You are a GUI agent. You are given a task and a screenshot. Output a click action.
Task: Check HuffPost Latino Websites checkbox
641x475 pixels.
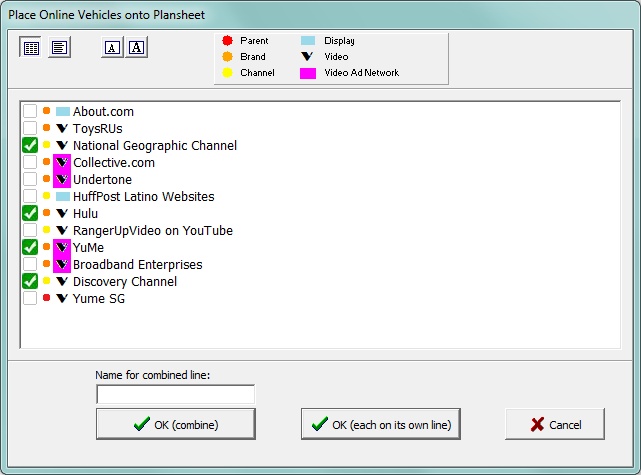click(30, 196)
